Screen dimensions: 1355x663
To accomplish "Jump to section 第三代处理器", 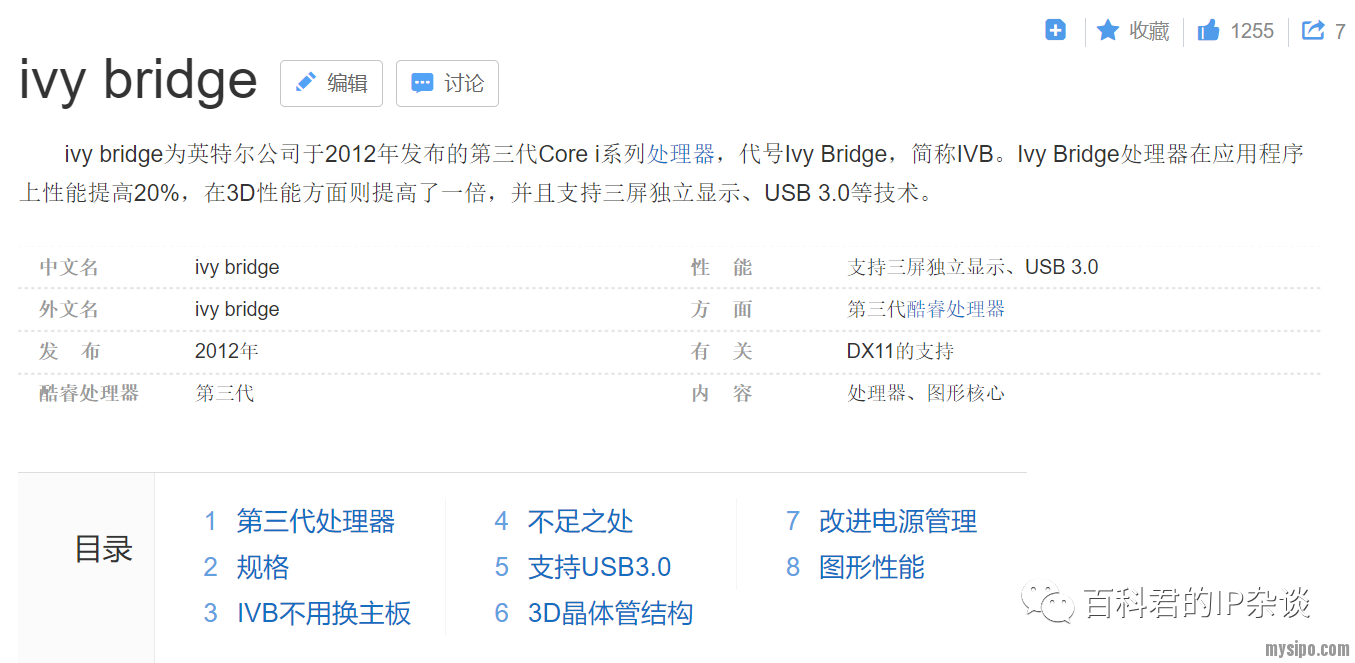I will [x=315, y=521].
